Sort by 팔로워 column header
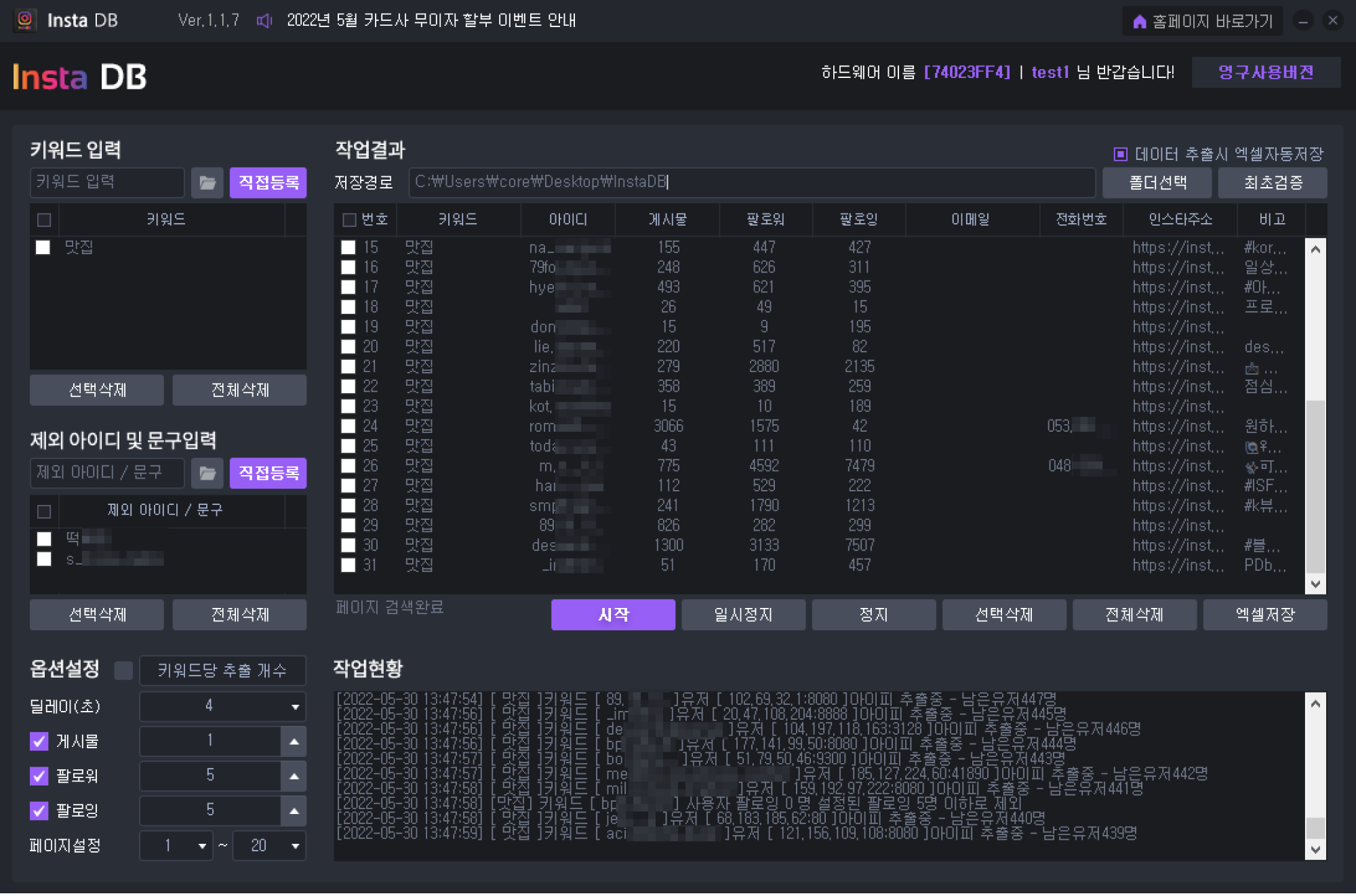This screenshot has width=1356, height=896. pyautogui.click(x=765, y=220)
